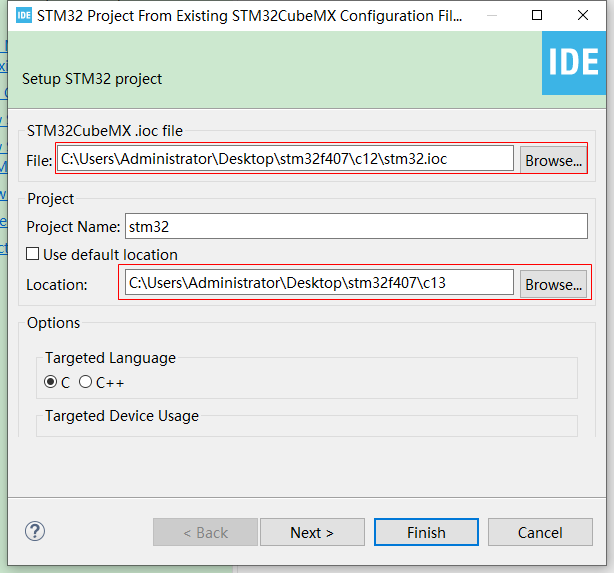The height and width of the screenshot is (573, 614).
Task: Browse for the .ioc file
Action: click(553, 160)
